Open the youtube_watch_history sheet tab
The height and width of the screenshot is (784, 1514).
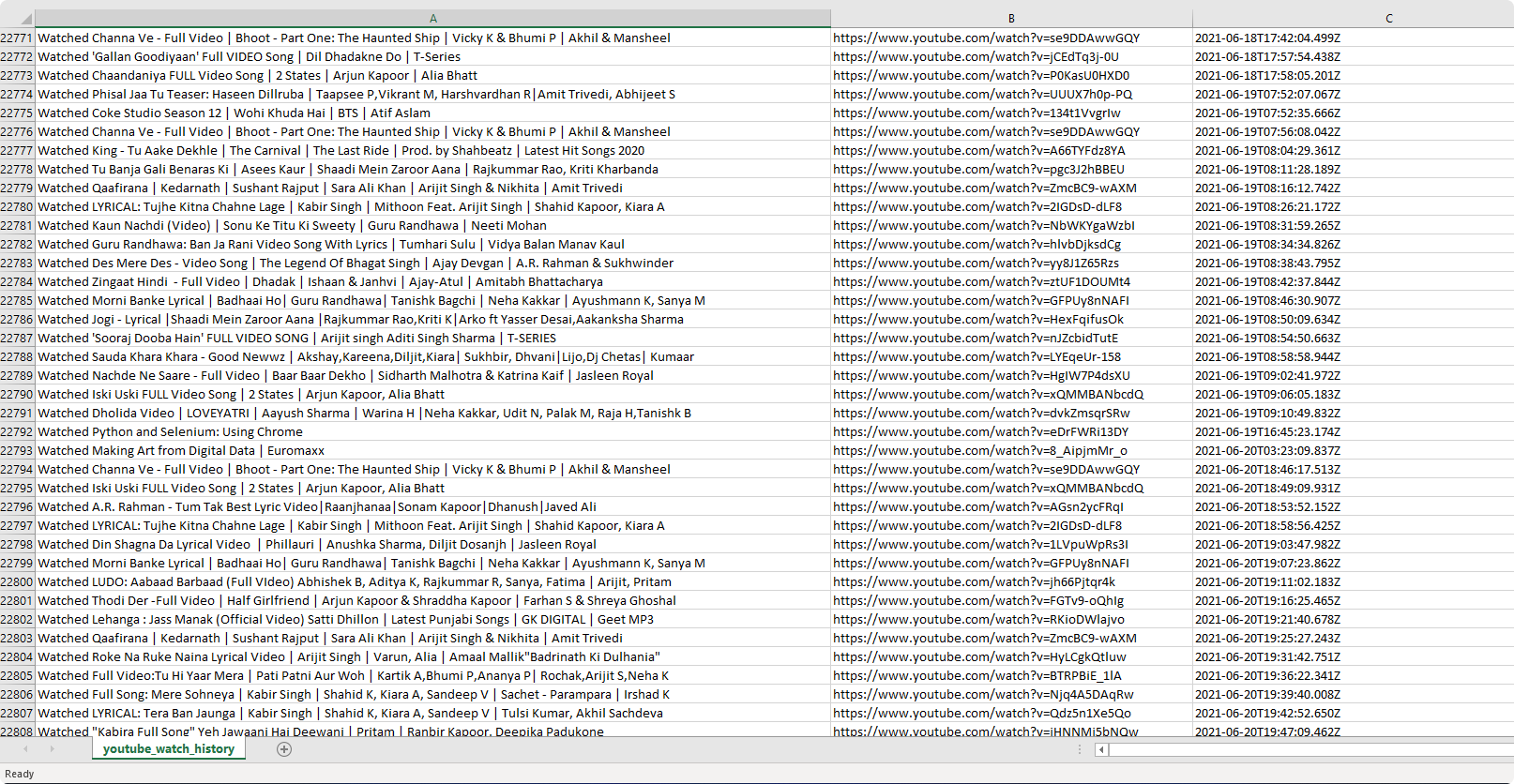pyautogui.click(x=169, y=748)
